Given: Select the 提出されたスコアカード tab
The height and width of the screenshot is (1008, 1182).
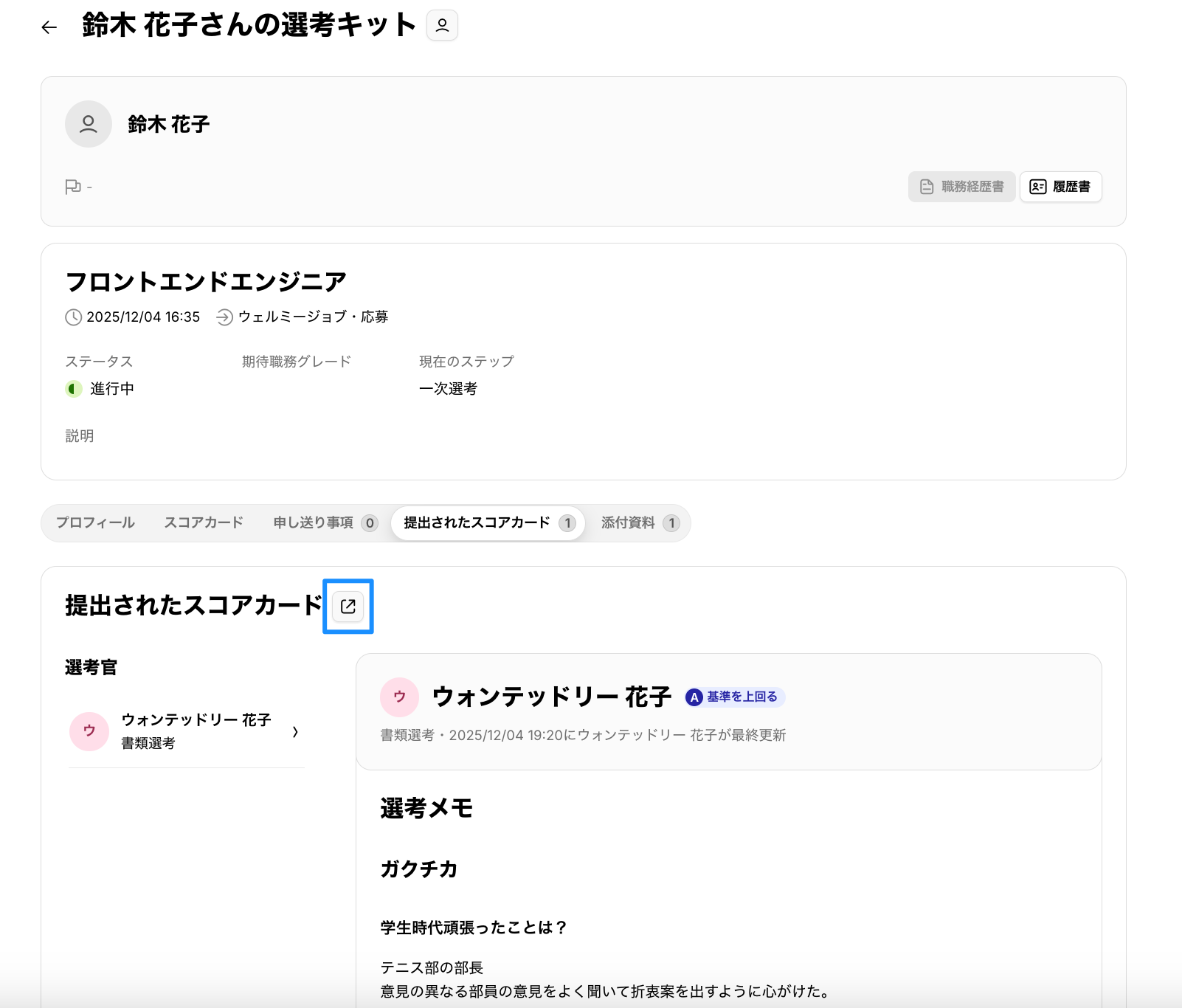Looking at the screenshot, I should click(488, 522).
